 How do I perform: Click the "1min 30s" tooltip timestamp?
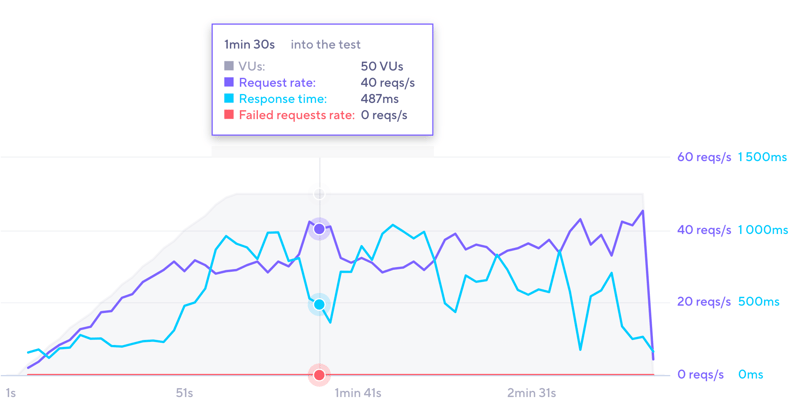pos(251,44)
